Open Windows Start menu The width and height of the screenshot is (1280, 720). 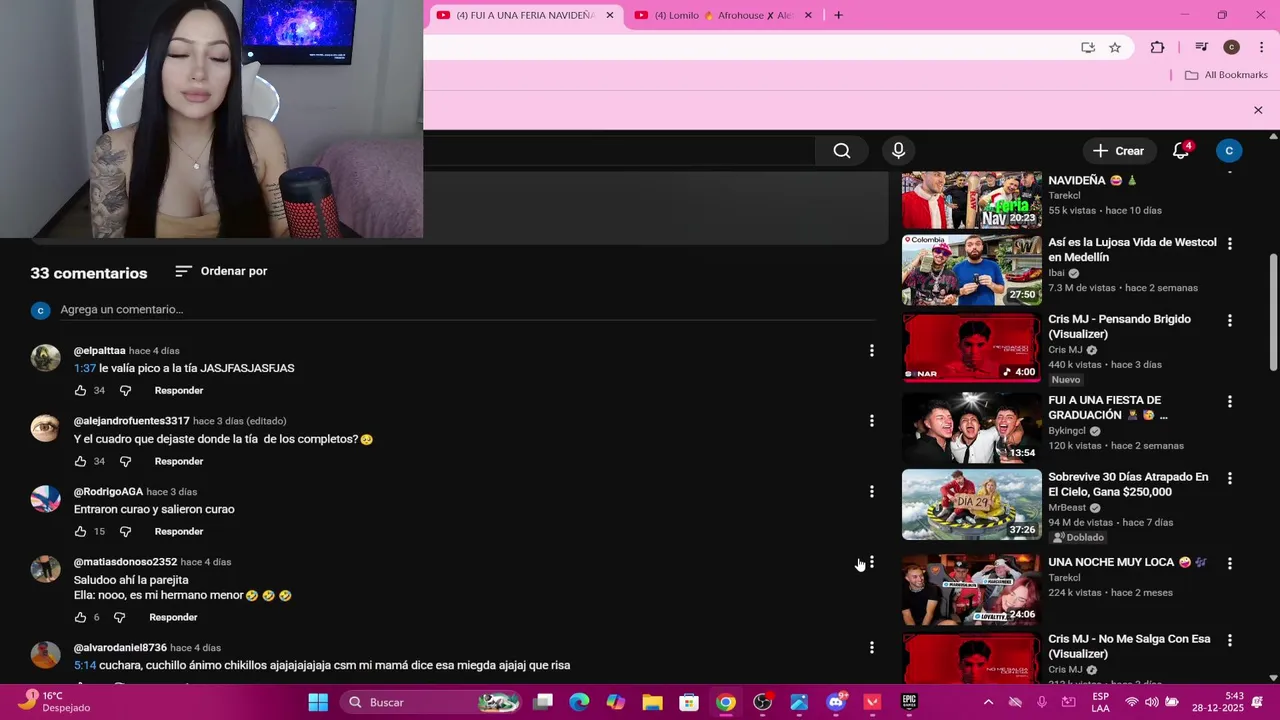click(x=318, y=702)
